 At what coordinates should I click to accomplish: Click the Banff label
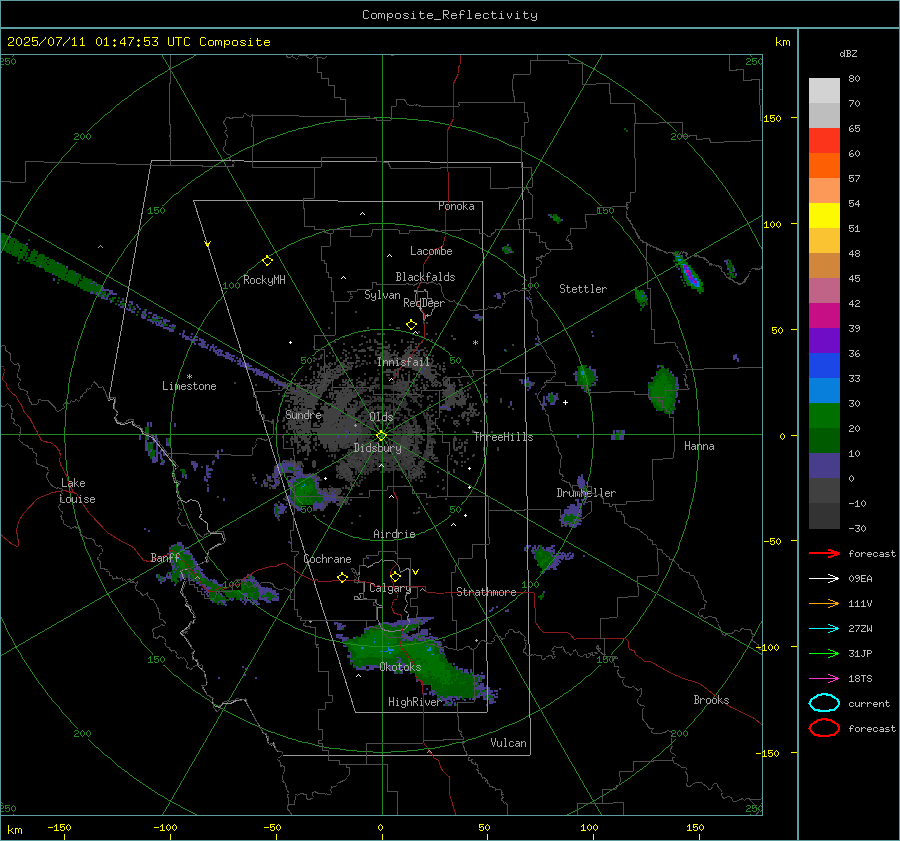165,557
